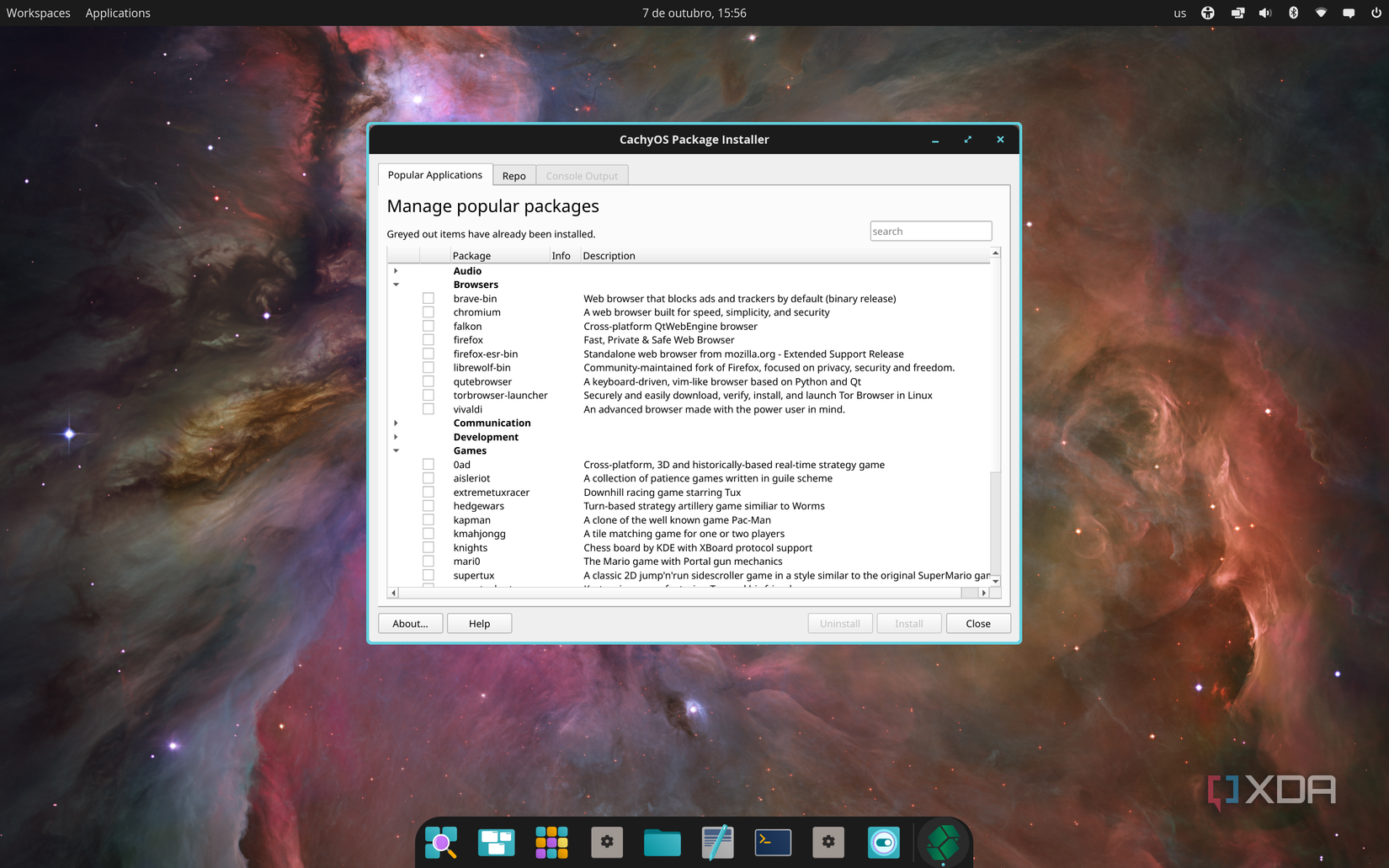The image size is (1389, 868).
Task: Open the app grid launcher in the dock
Action: [551, 841]
